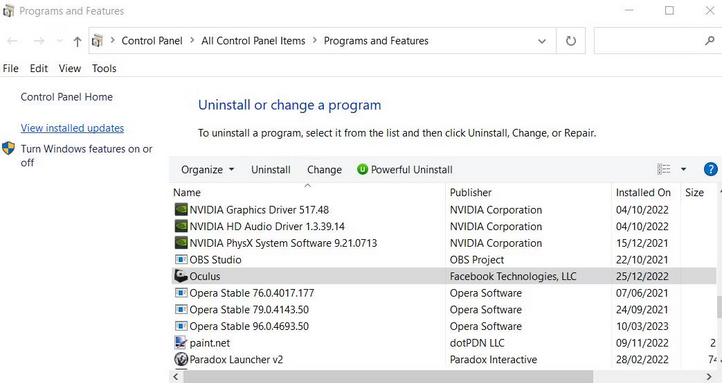Refresh the Programs and Features list
The width and height of the screenshot is (722, 383).
(x=571, y=41)
